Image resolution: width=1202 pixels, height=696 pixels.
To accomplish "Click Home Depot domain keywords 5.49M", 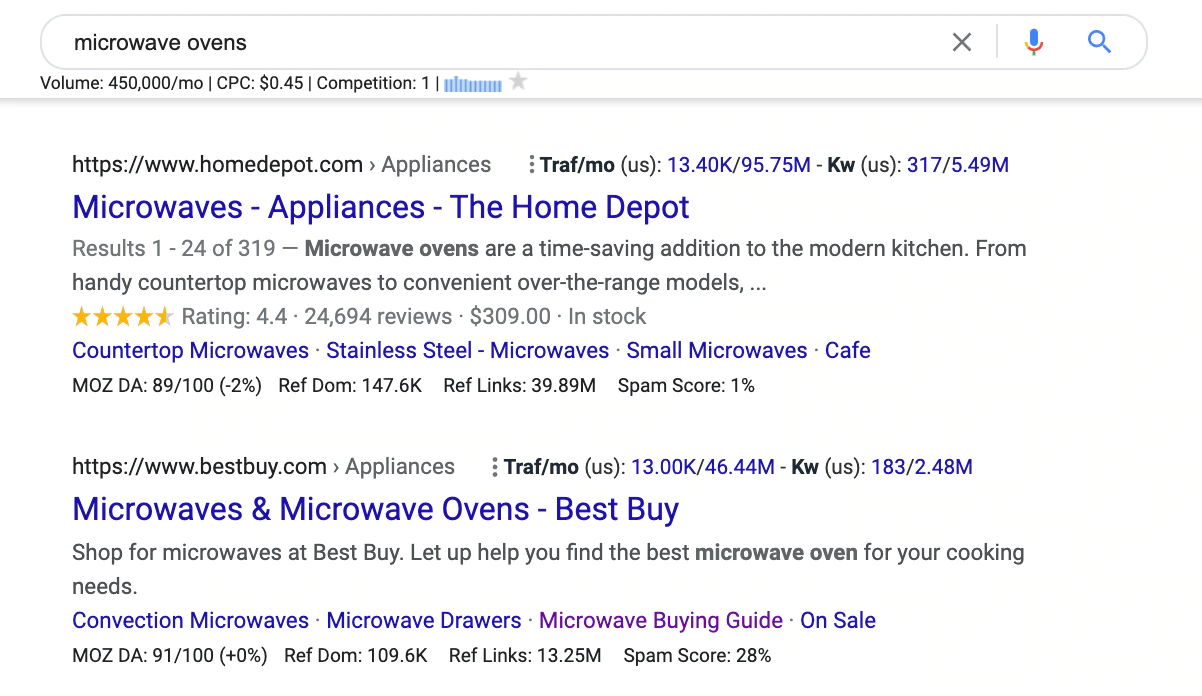I will coord(979,165).
